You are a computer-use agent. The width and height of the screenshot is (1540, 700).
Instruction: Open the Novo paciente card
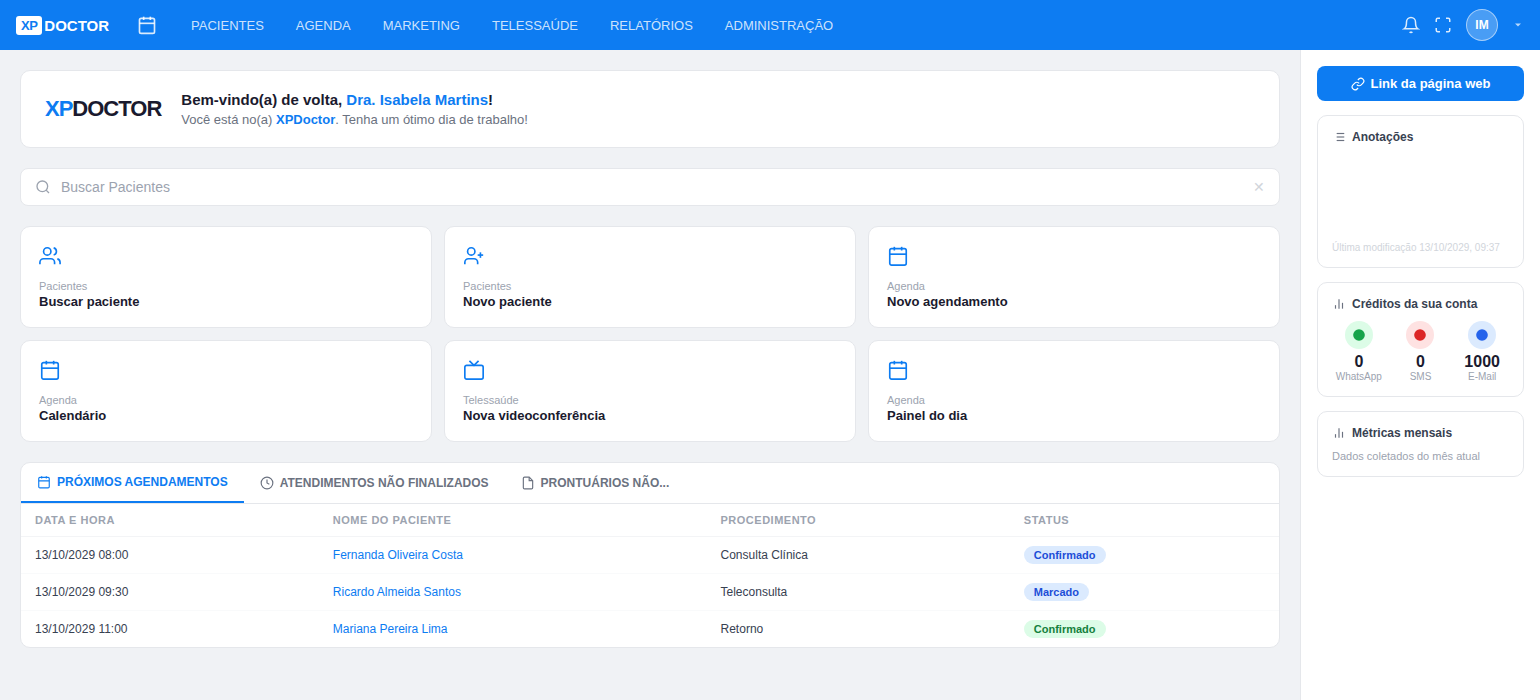tap(650, 277)
